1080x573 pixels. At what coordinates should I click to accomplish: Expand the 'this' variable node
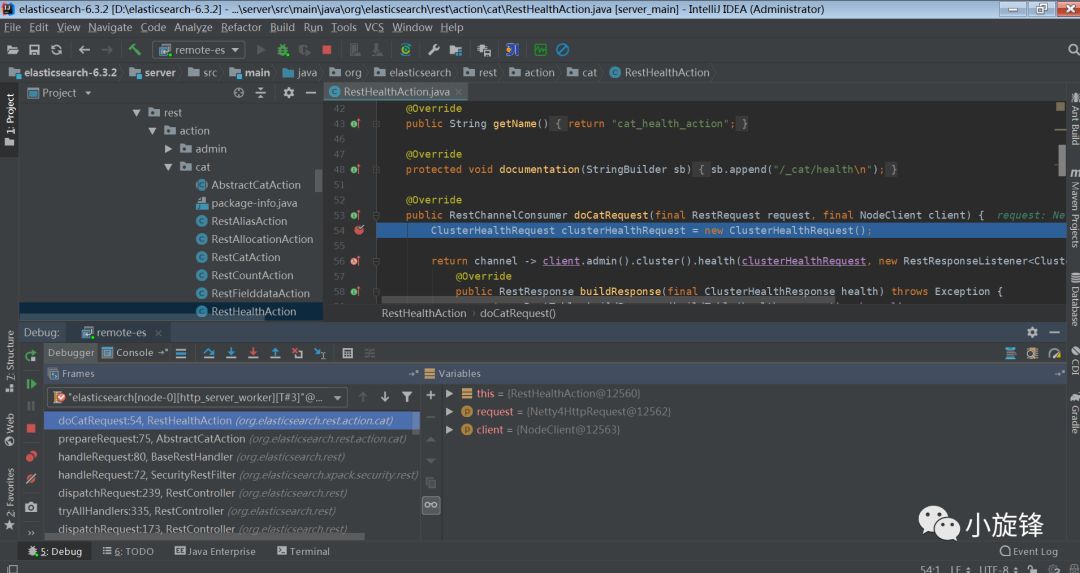[449, 393]
